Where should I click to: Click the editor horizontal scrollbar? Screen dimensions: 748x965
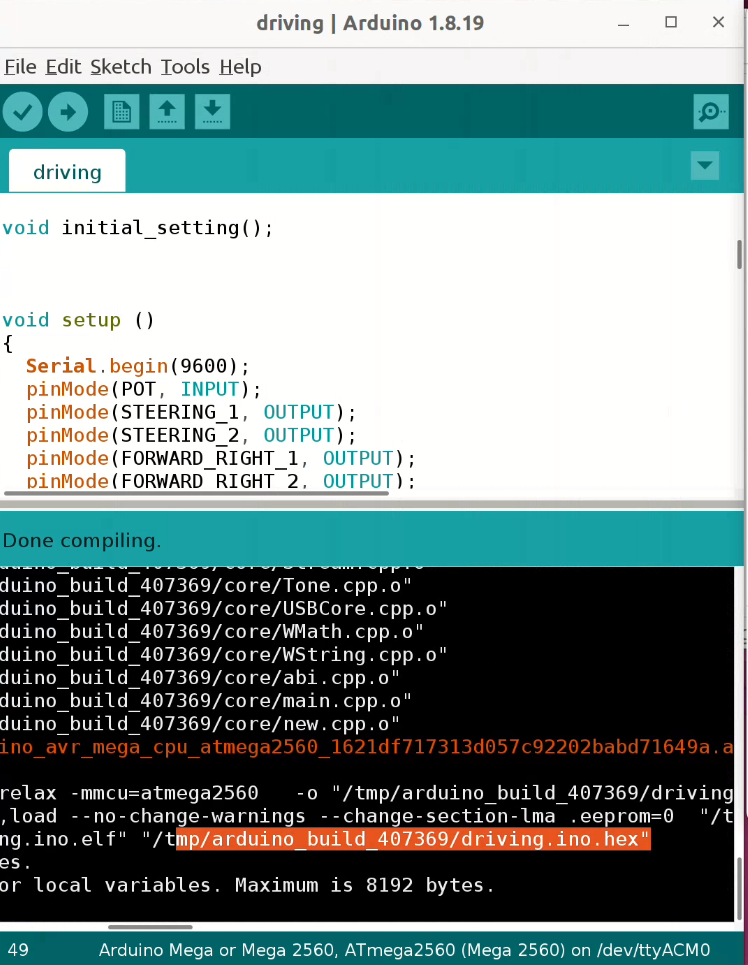click(x=196, y=493)
